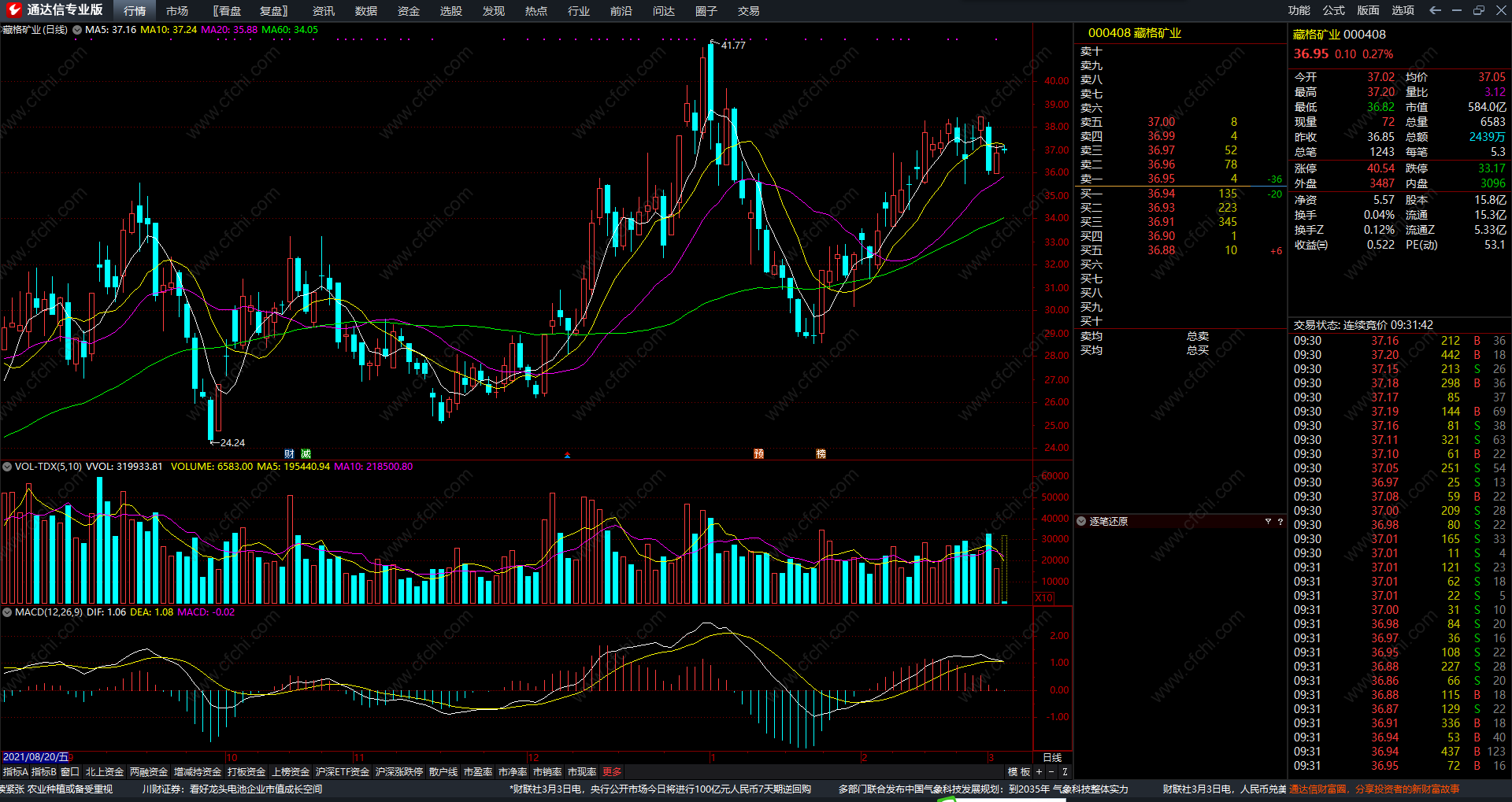Open the filter funnel in the 逐笔还原 panel
Image resolution: width=1512 pixels, height=802 pixels.
[x=1268, y=522]
